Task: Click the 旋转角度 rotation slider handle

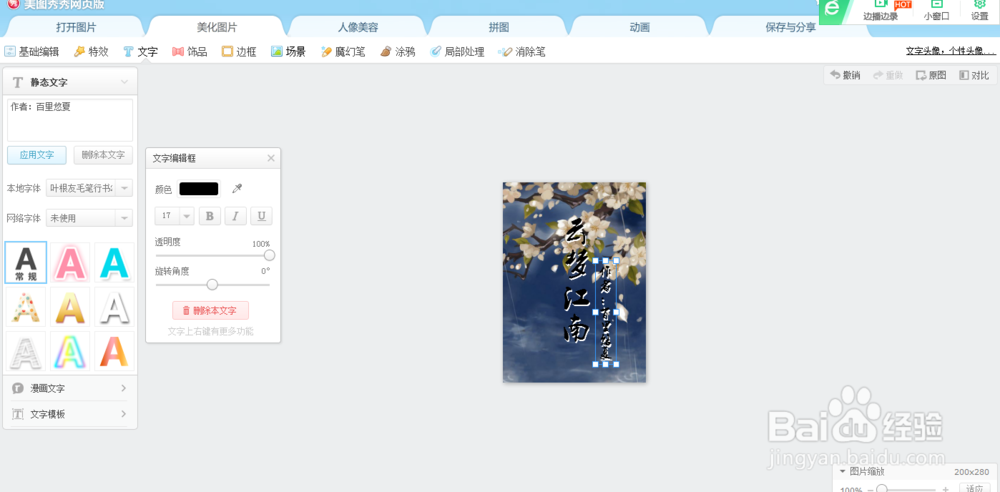Action: pos(212,285)
